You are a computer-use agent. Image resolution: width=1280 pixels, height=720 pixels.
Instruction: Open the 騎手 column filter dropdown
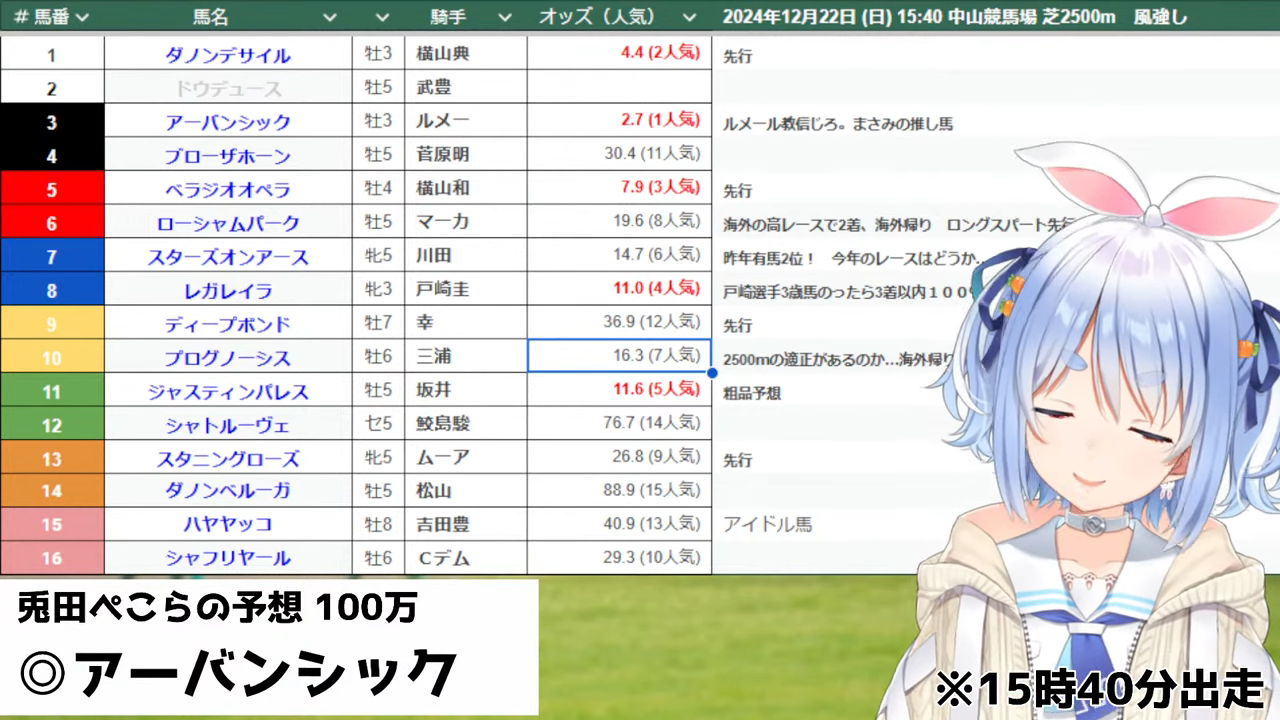505,17
